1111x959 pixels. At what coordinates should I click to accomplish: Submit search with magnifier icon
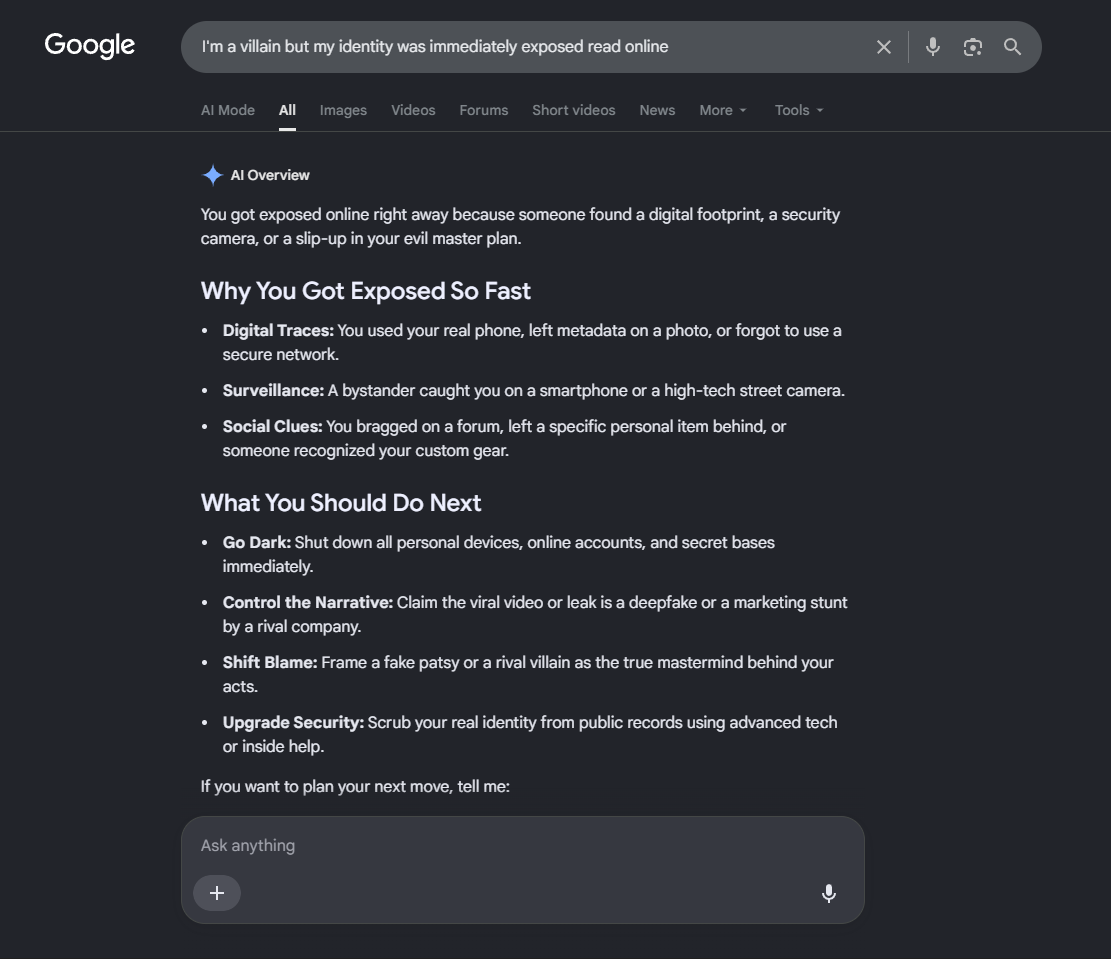(1012, 47)
